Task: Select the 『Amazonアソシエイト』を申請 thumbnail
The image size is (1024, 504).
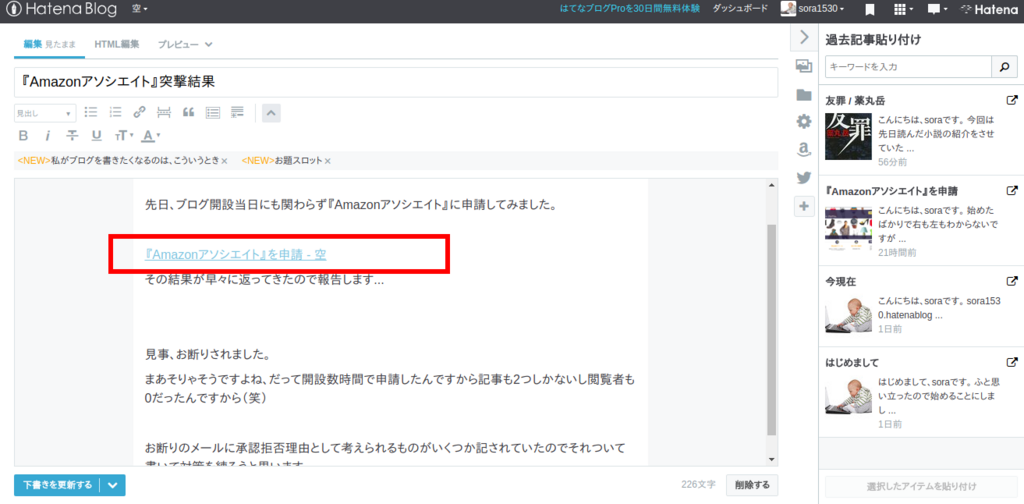Action: pyautogui.click(x=848, y=228)
